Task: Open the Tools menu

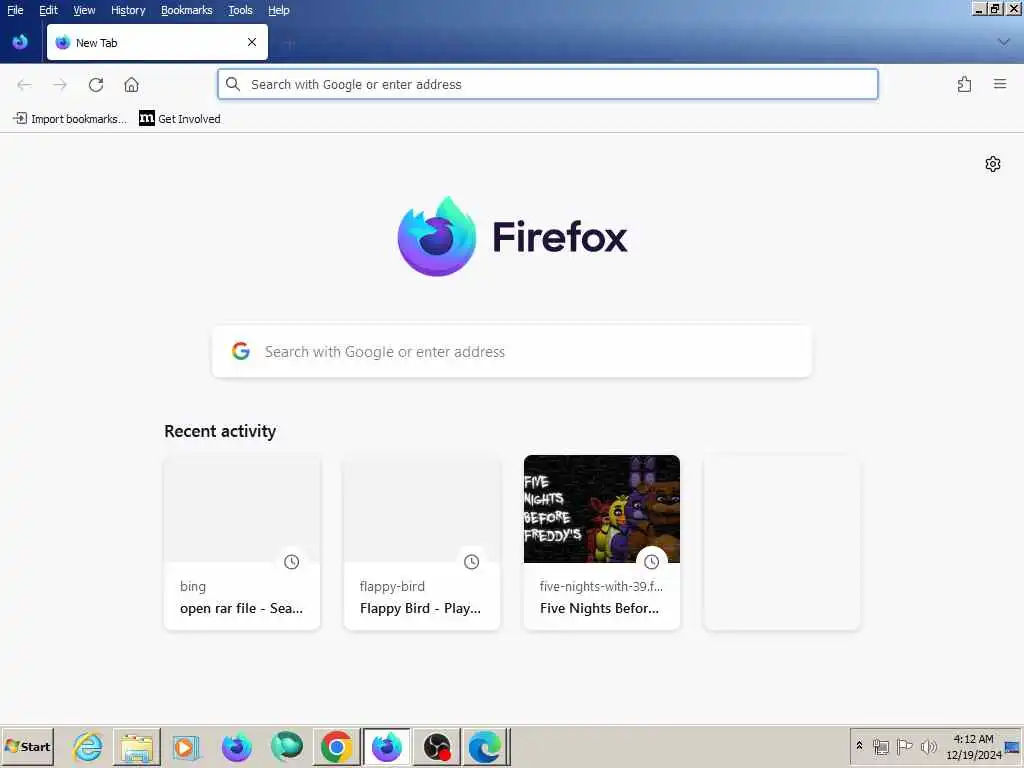Action: point(240,10)
